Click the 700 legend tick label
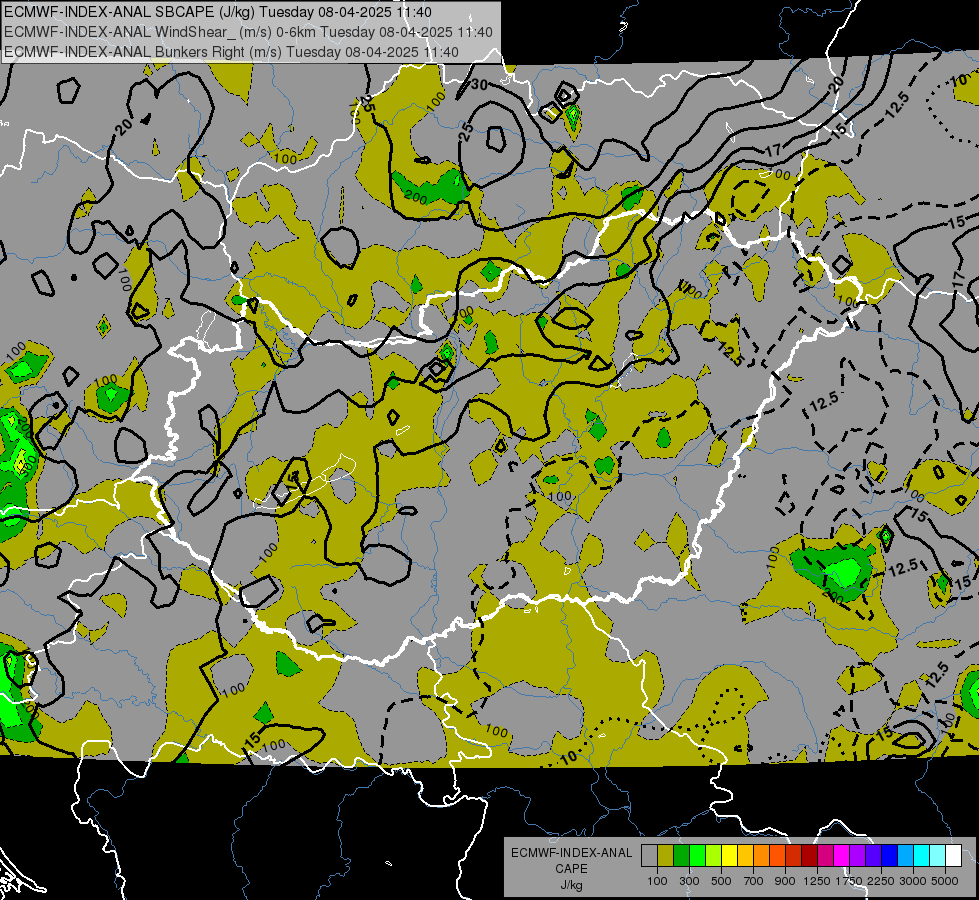Viewport: 979px width, 900px height. (x=754, y=881)
